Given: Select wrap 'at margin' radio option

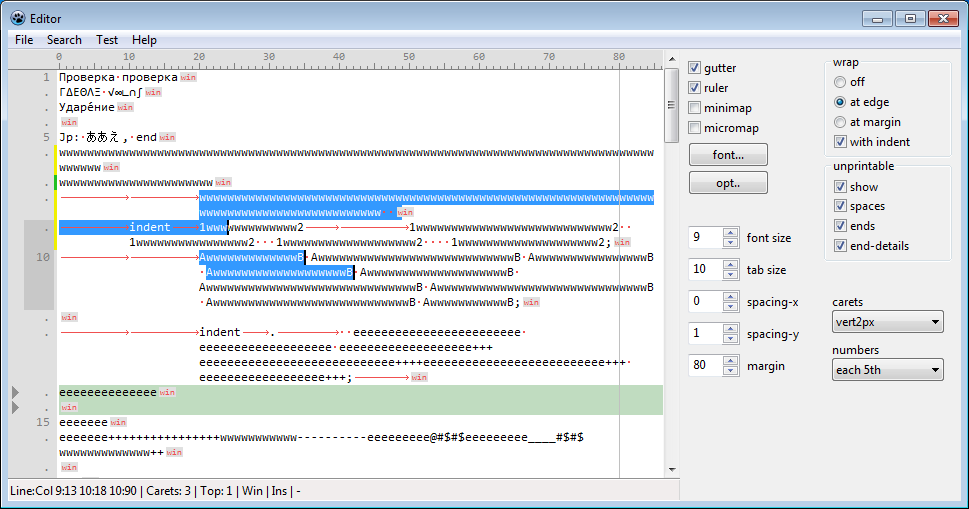Looking at the screenshot, I should (840, 122).
